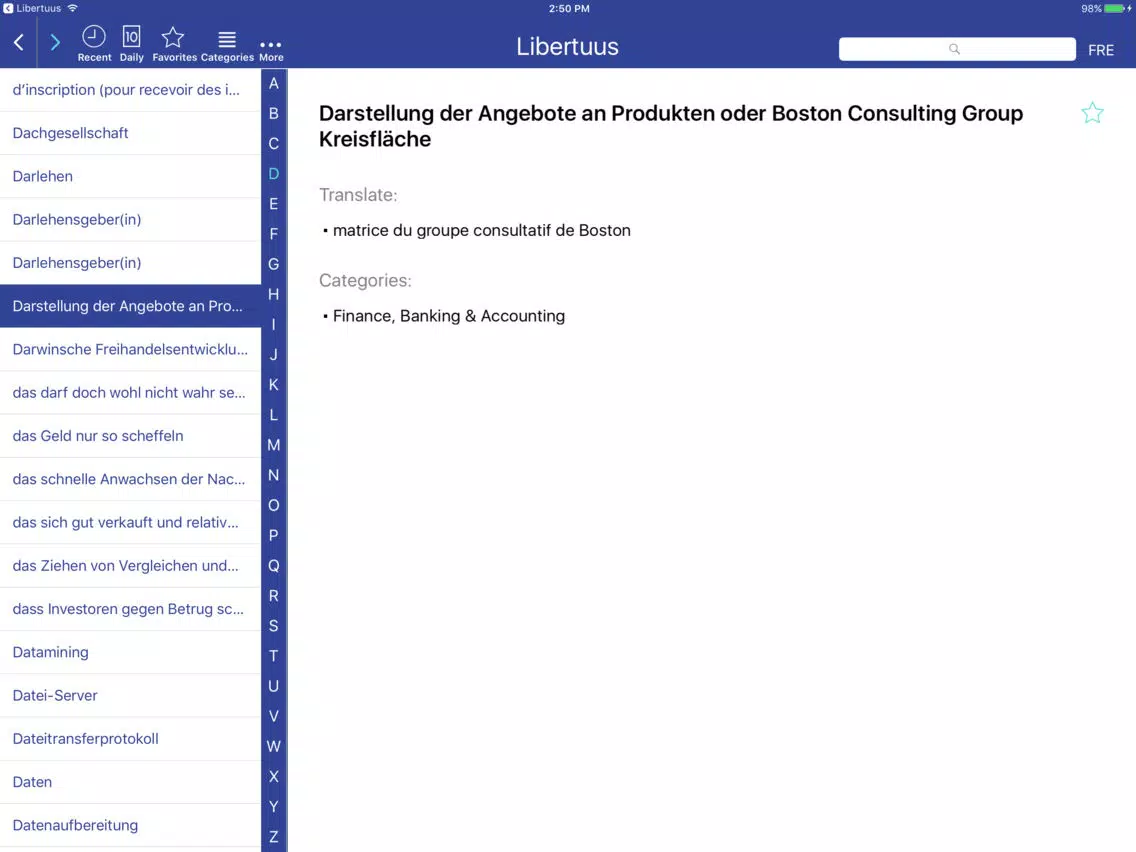
Task: Open the 'Darlehen' entry
Action: (130, 176)
